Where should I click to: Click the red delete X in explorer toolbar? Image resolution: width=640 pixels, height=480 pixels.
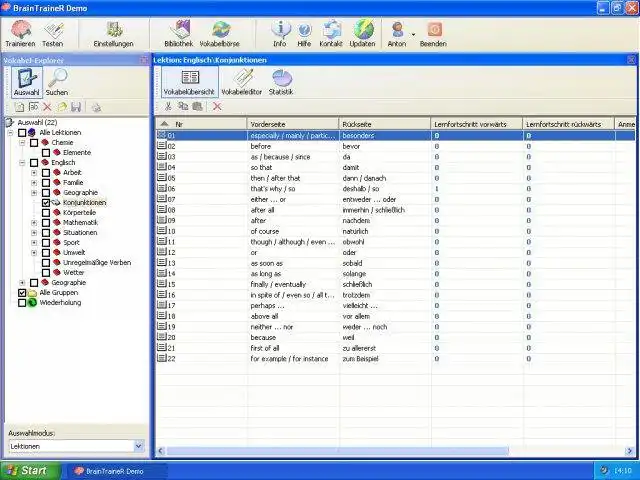47,107
